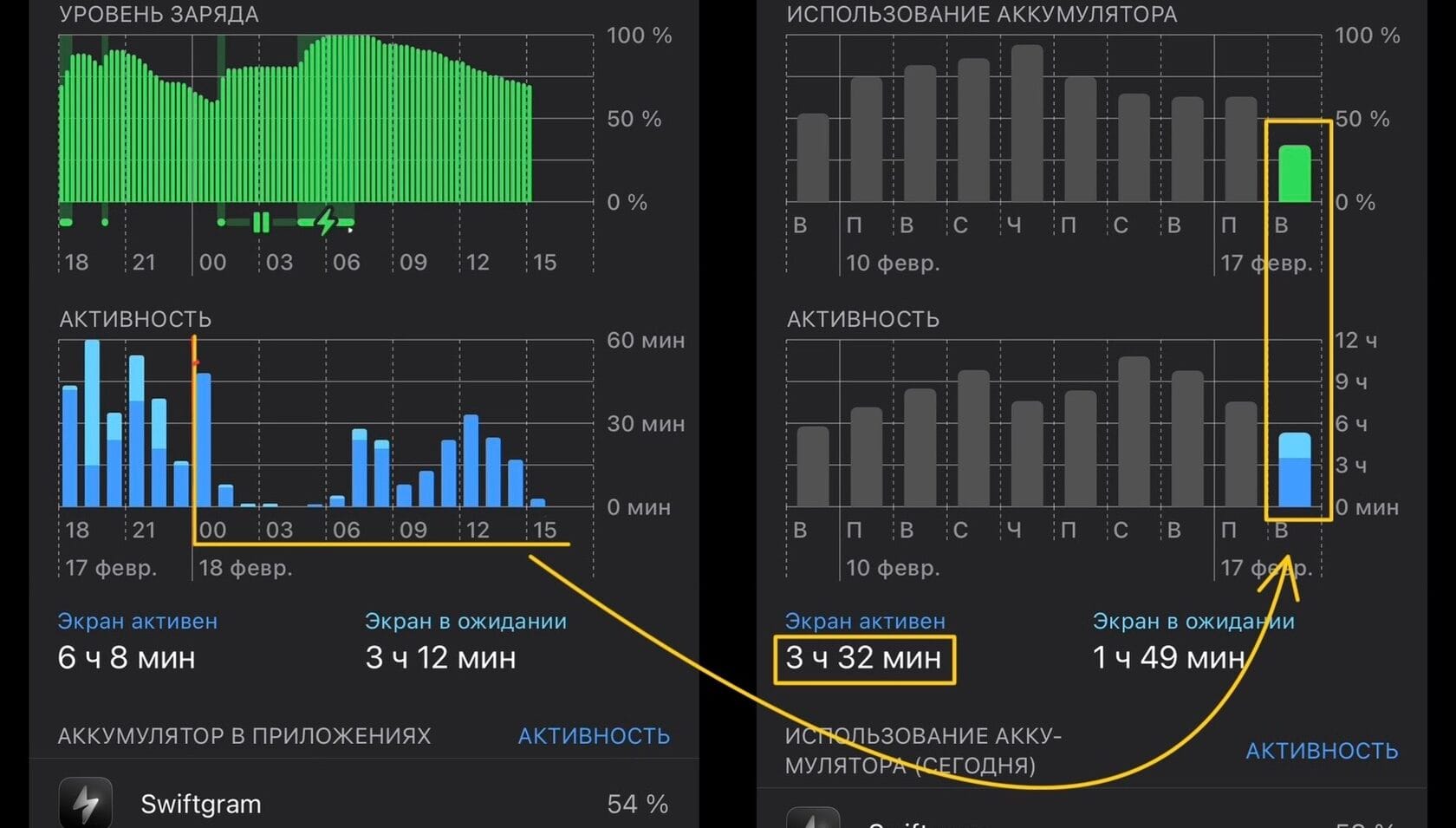Select the first gray battery usage bar (В)
Screen dimensions: 1456x828
pyautogui.click(x=813, y=158)
